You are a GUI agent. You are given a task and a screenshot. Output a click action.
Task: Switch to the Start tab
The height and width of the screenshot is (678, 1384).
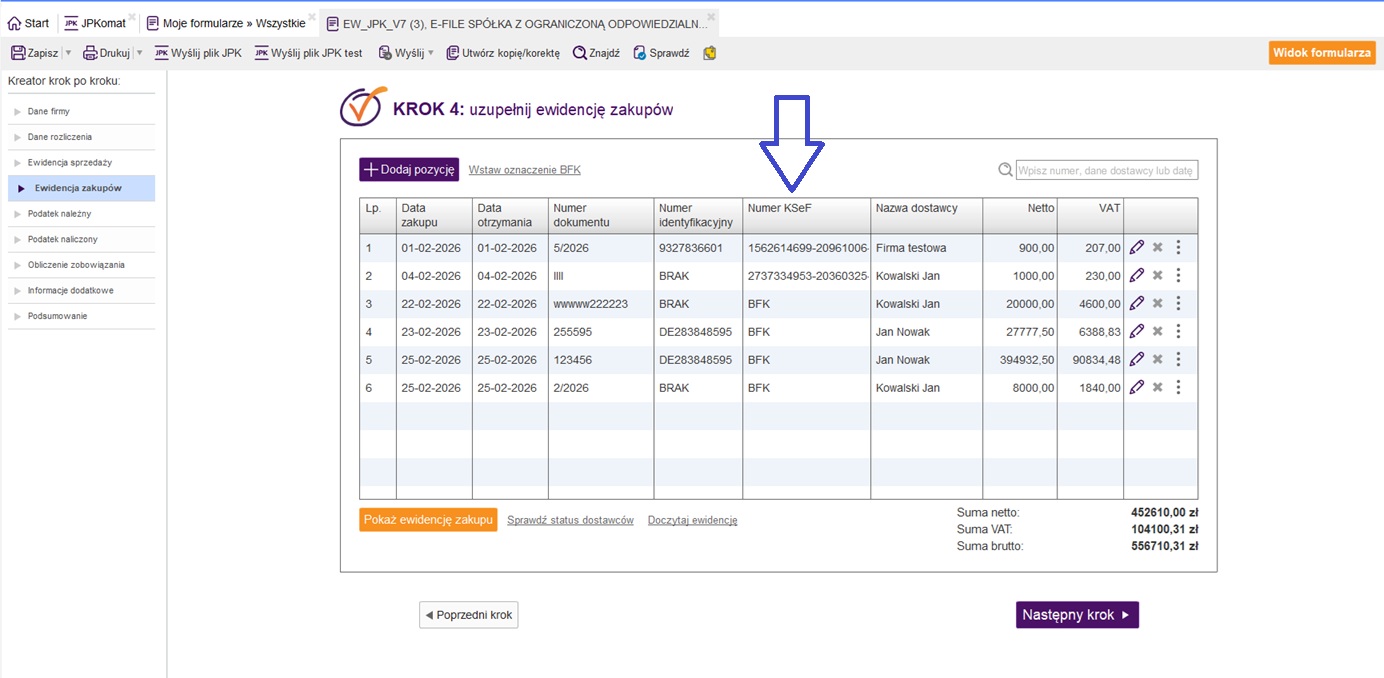[x=28, y=23]
